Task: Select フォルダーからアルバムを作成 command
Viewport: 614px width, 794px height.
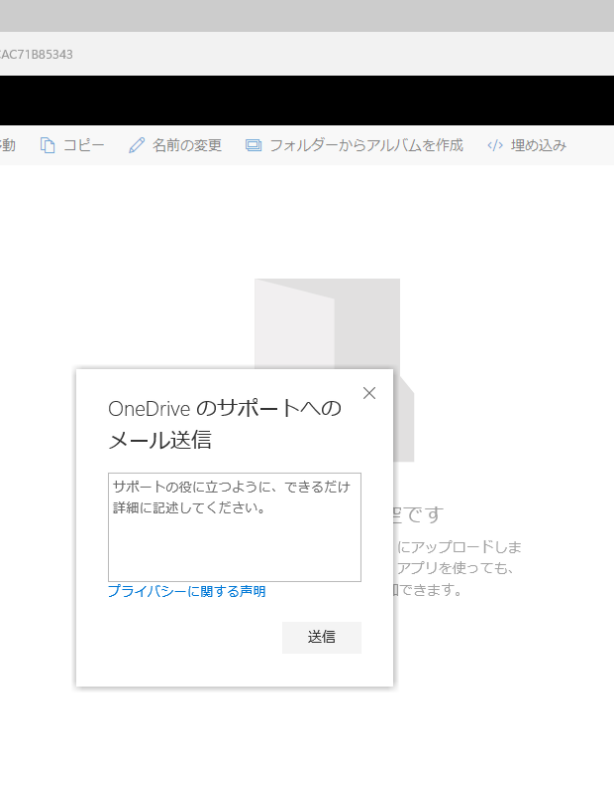Action: (x=366, y=145)
